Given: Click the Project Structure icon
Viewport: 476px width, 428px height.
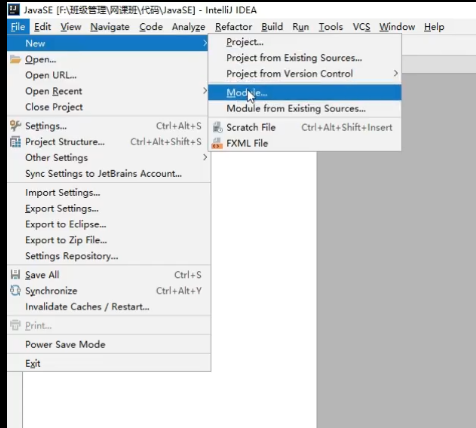Looking at the screenshot, I should click(15, 142).
